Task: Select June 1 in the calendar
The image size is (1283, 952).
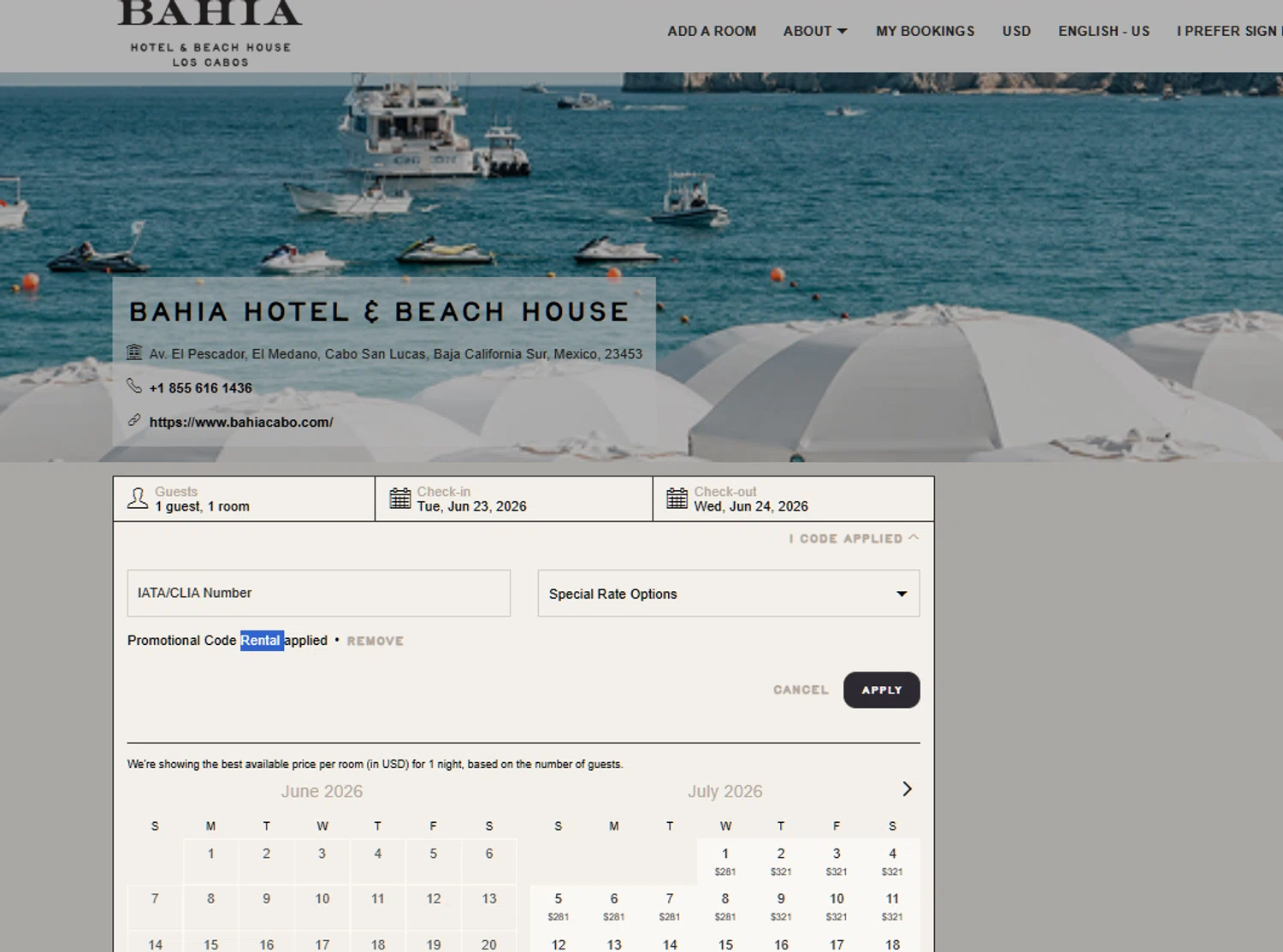Action: 211,861
